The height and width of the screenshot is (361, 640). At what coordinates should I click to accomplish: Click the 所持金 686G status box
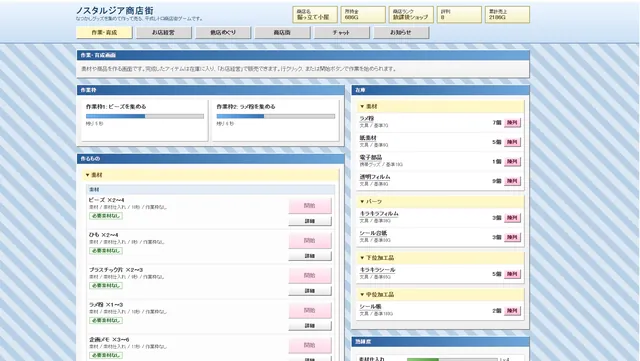tap(363, 15)
